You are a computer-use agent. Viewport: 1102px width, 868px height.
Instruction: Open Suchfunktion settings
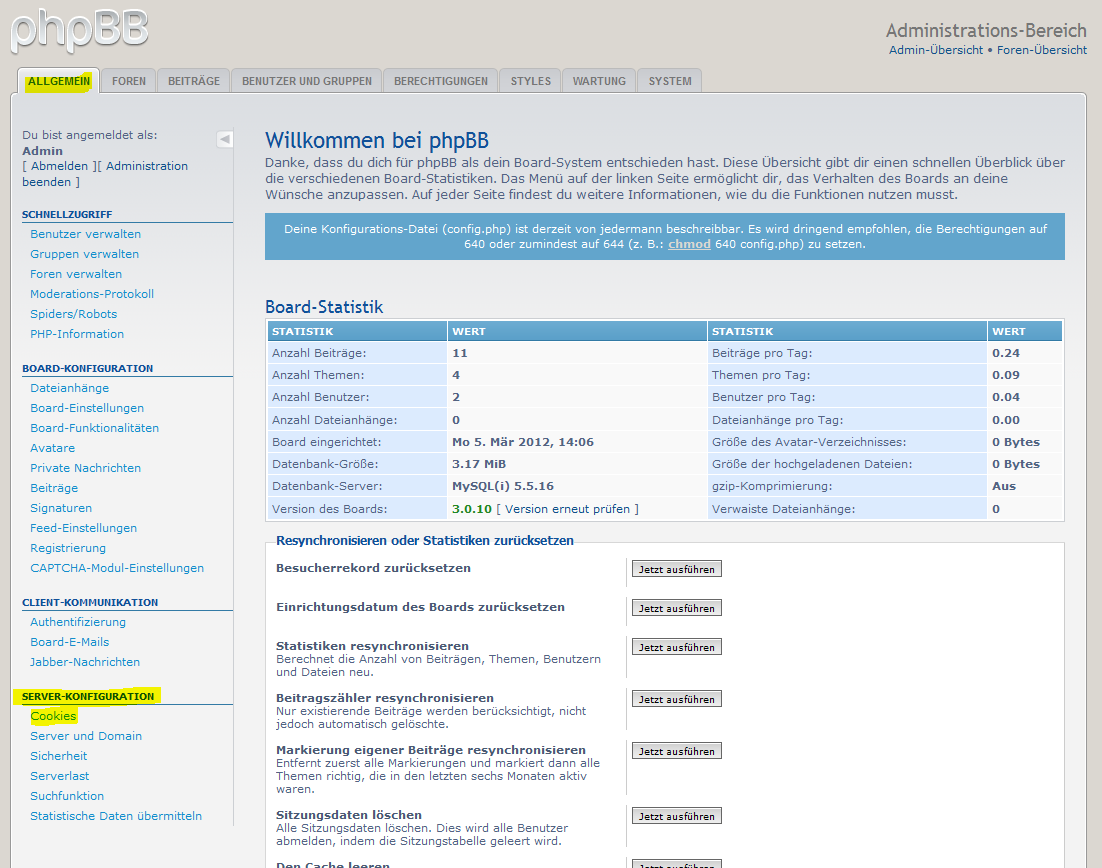67,796
